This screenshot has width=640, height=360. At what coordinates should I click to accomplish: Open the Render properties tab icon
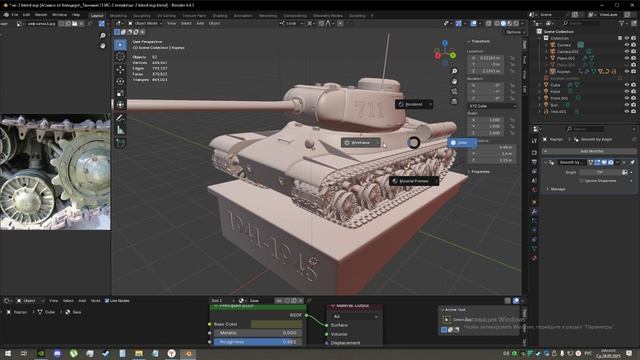tap(534, 152)
